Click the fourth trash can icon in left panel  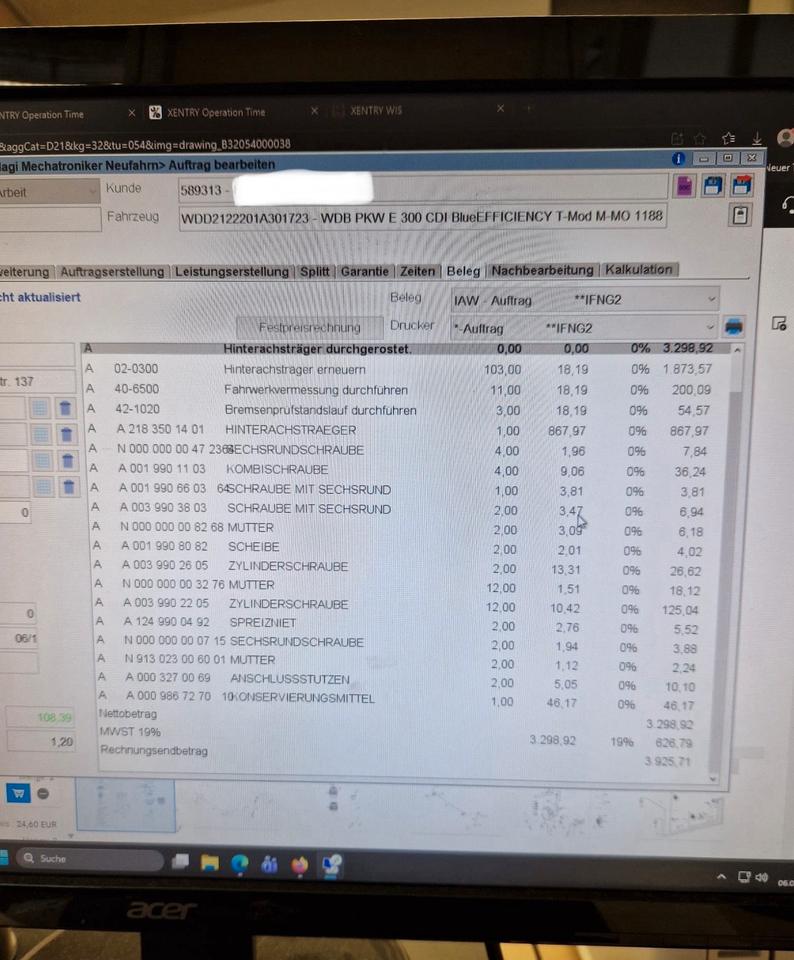pos(69,487)
